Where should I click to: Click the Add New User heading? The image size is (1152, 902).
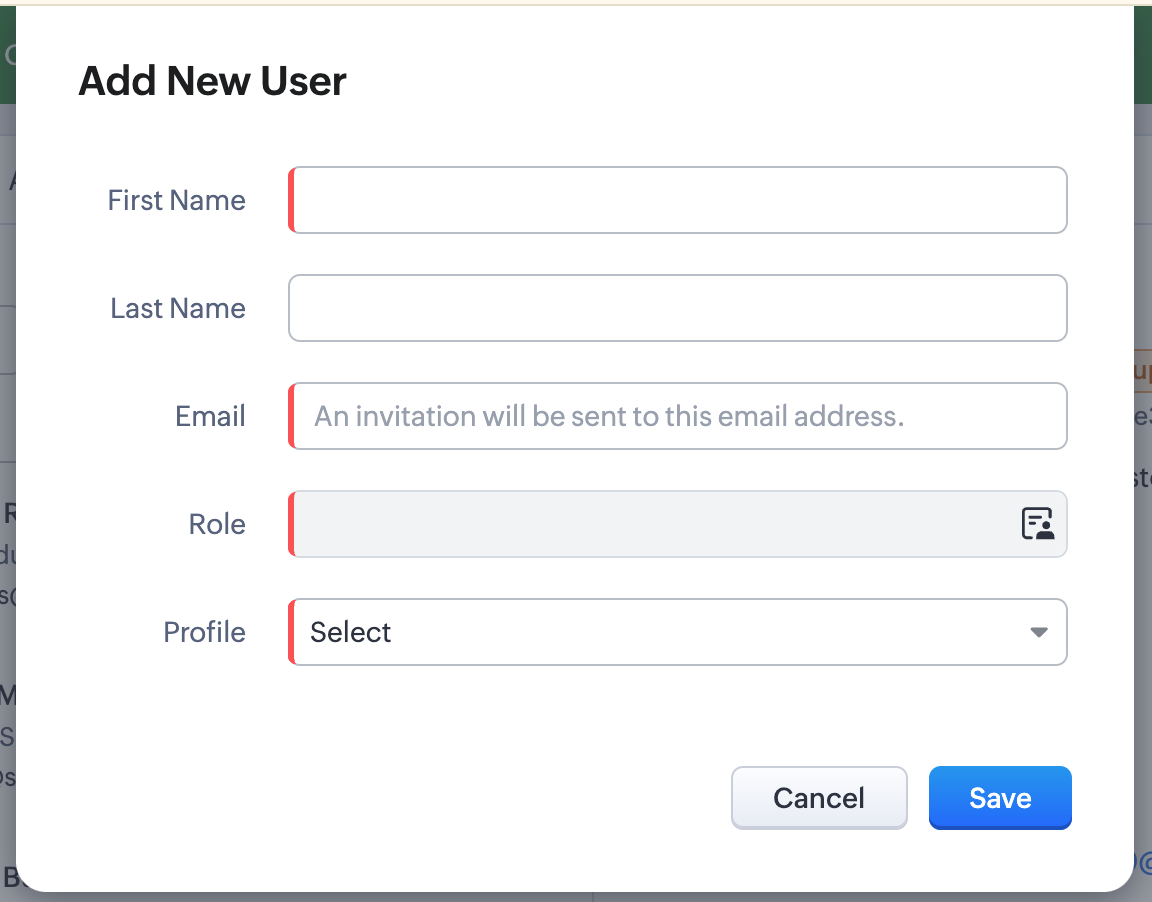pyautogui.click(x=212, y=81)
